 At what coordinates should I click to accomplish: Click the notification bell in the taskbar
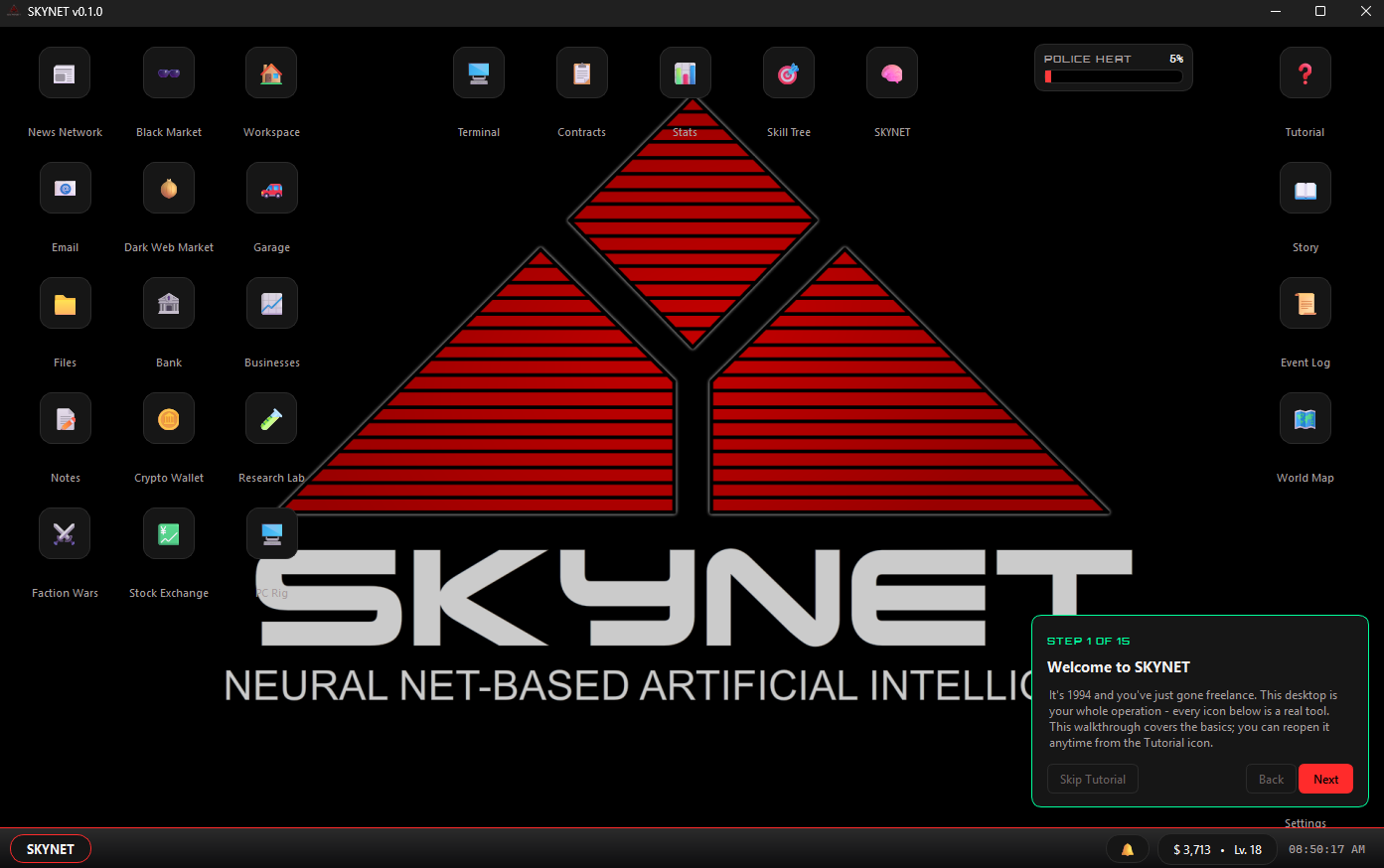[x=1128, y=849]
